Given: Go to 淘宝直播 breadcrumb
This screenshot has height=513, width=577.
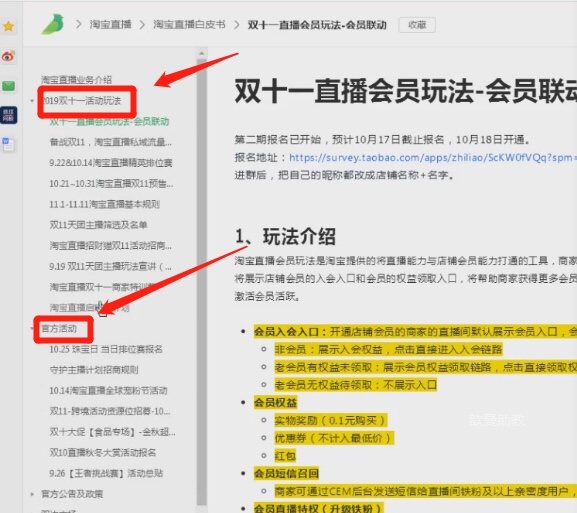Looking at the screenshot, I should [110, 25].
